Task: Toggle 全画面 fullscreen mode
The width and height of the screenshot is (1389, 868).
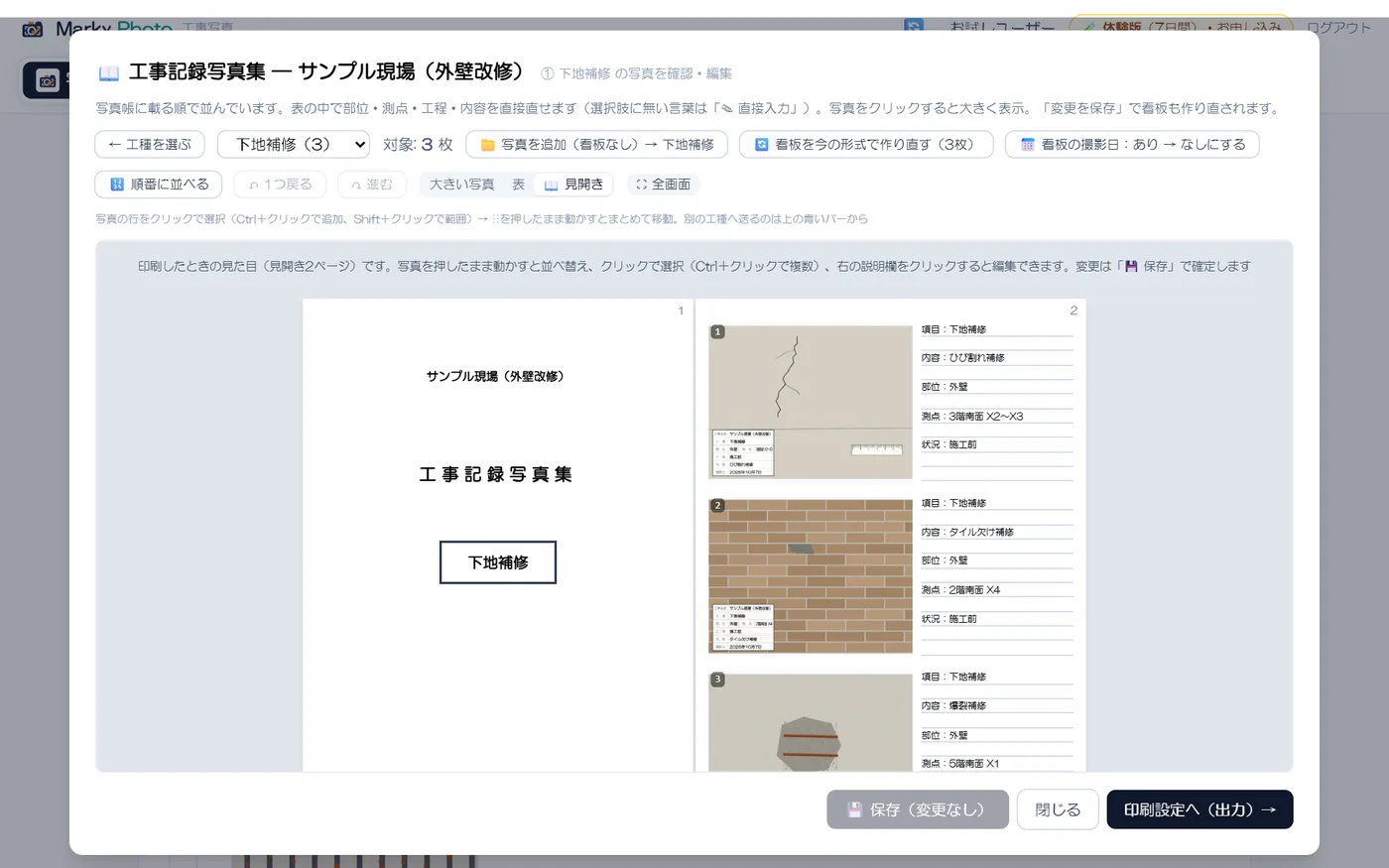Action: pyautogui.click(x=663, y=185)
